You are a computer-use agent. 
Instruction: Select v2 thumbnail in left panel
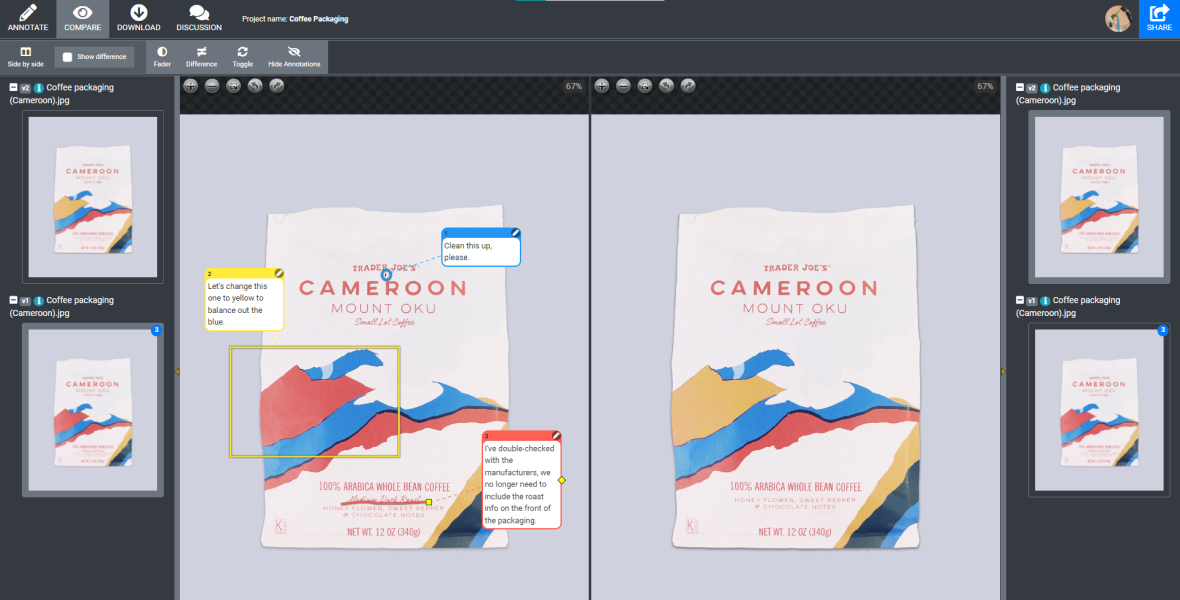pyautogui.click(x=93, y=196)
